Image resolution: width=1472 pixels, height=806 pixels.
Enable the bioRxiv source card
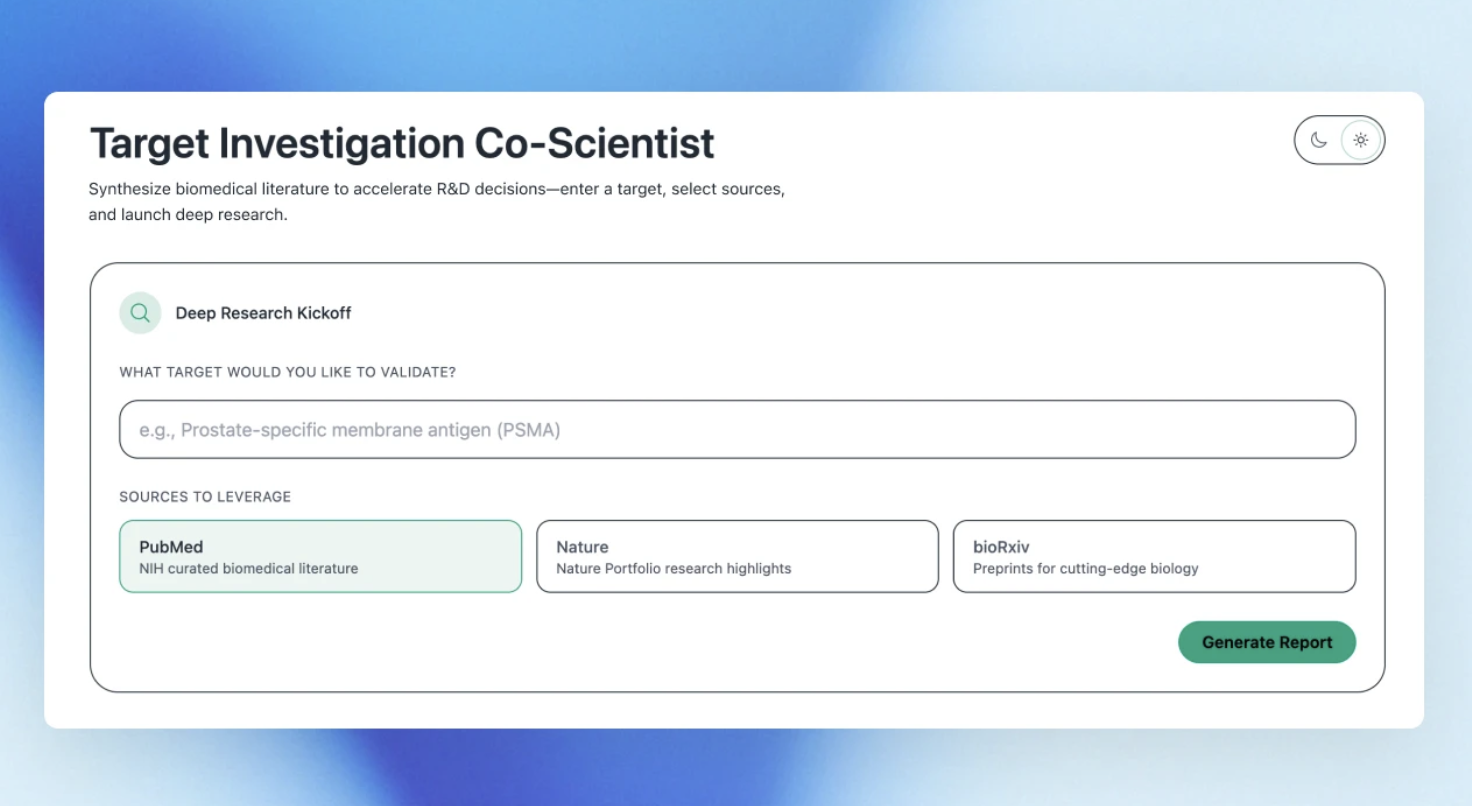coord(1154,556)
